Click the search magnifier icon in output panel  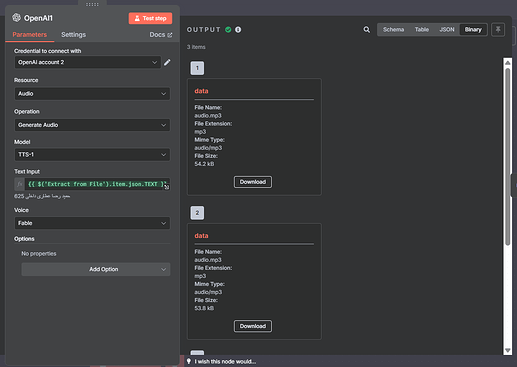tap(367, 30)
